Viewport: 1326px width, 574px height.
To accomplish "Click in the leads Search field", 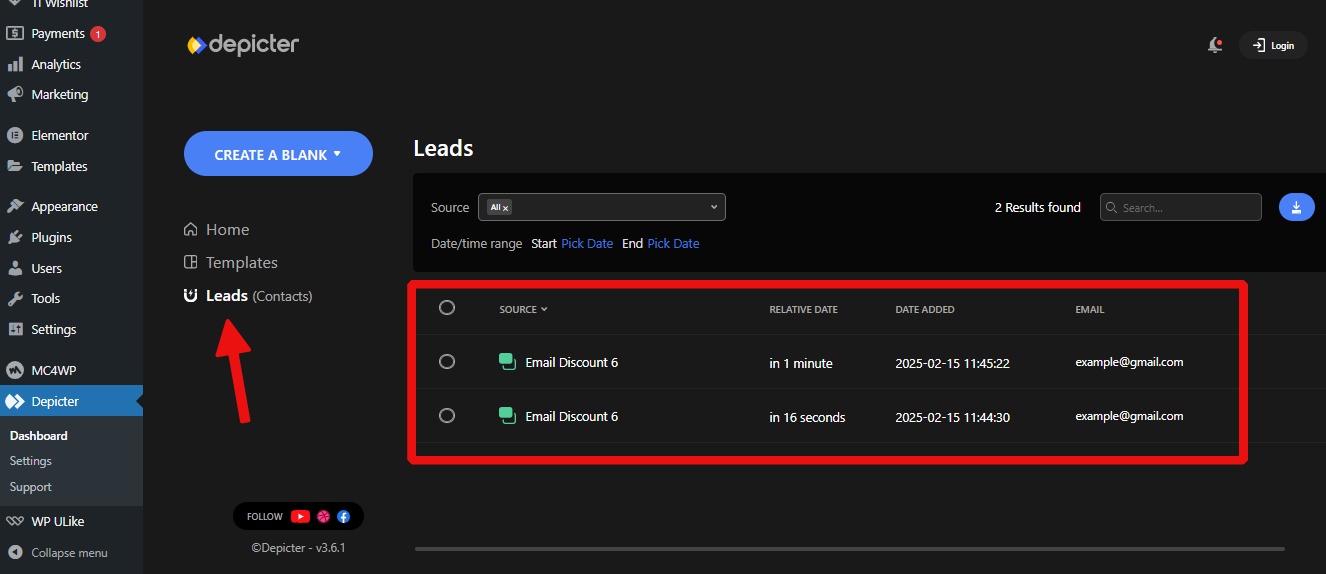I will (x=1181, y=207).
